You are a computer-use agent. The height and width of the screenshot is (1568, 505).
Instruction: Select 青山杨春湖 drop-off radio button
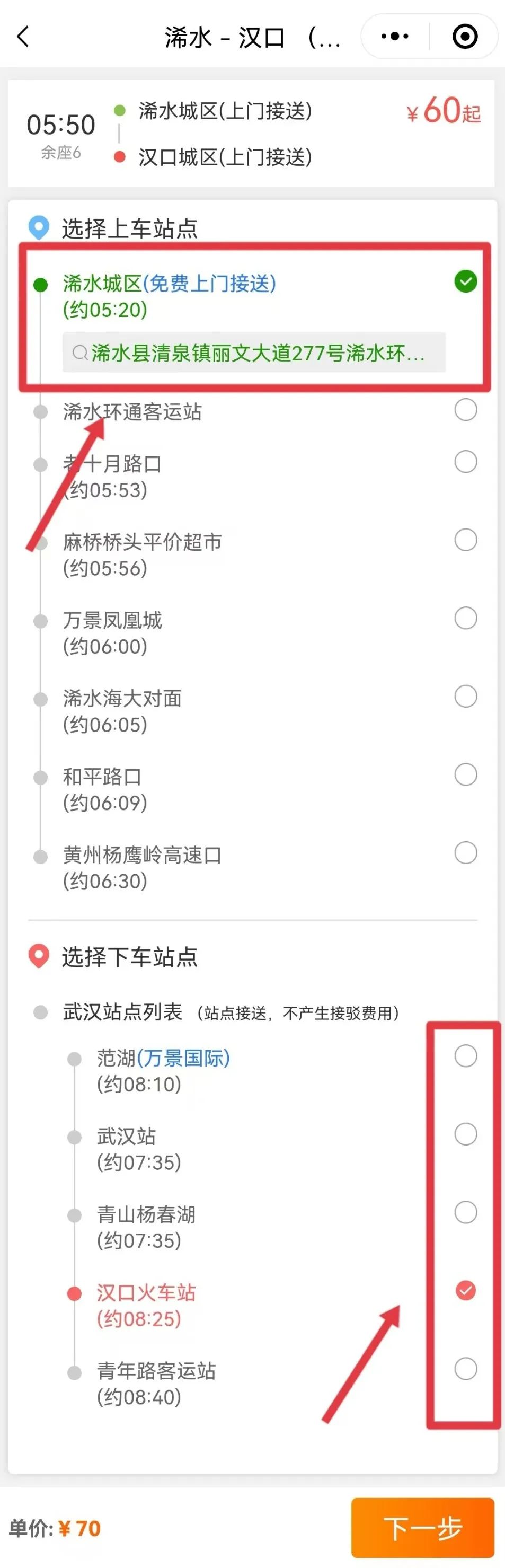click(x=465, y=1212)
